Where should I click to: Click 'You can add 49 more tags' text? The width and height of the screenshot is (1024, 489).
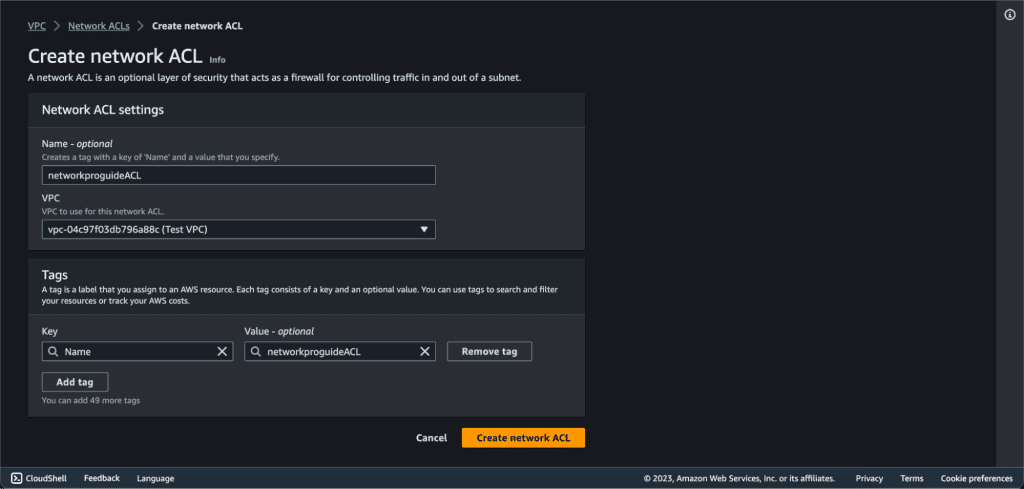pyautogui.click(x=91, y=400)
